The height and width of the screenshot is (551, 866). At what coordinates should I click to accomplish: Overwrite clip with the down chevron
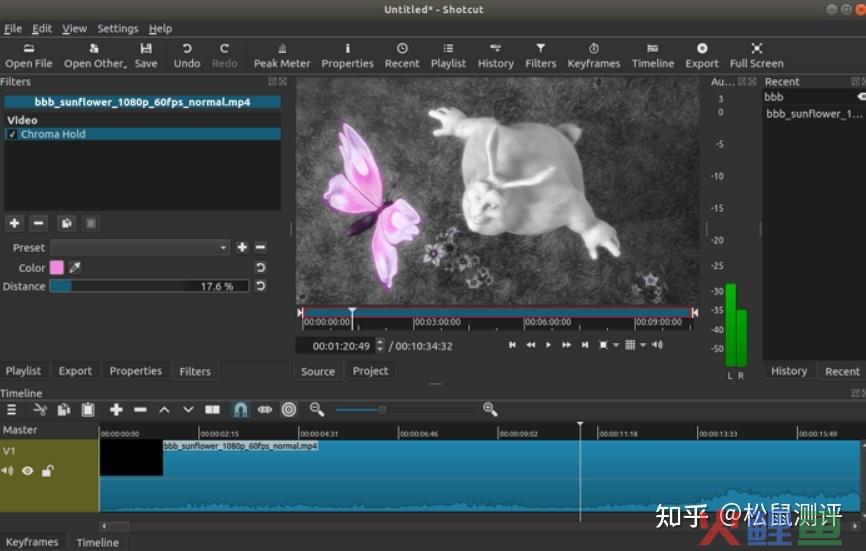pyautogui.click(x=188, y=410)
